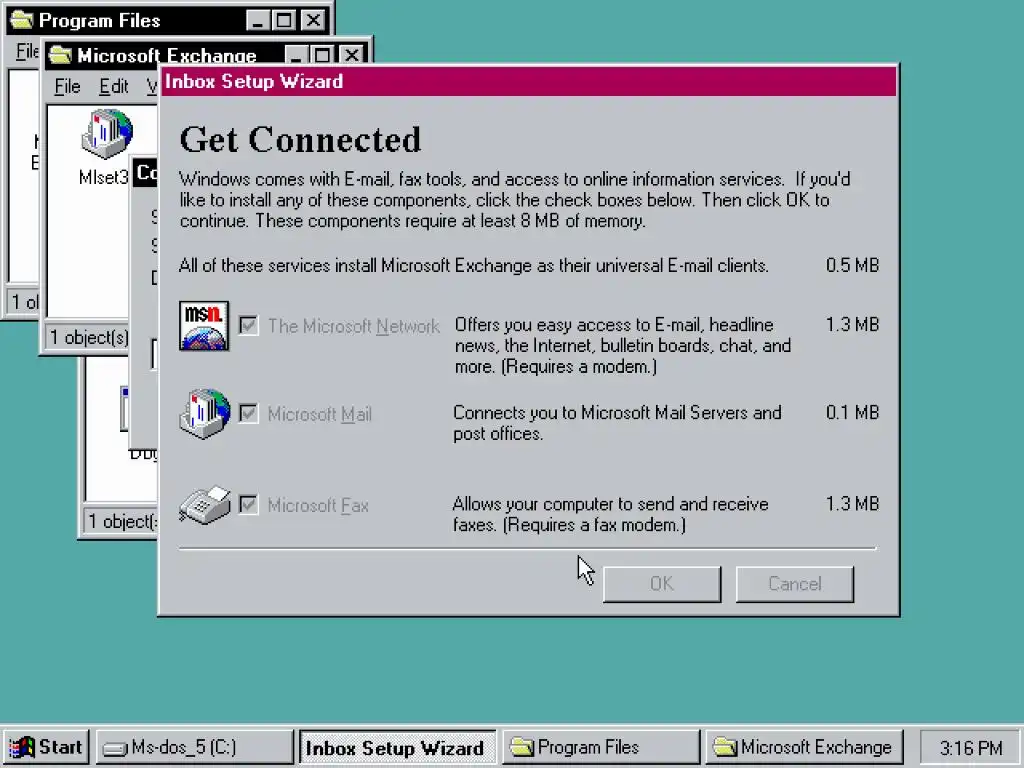Click 1 object(s) status bar in Microsoft Exchange
This screenshot has width=1024, height=768.
[x=88, y=338]
